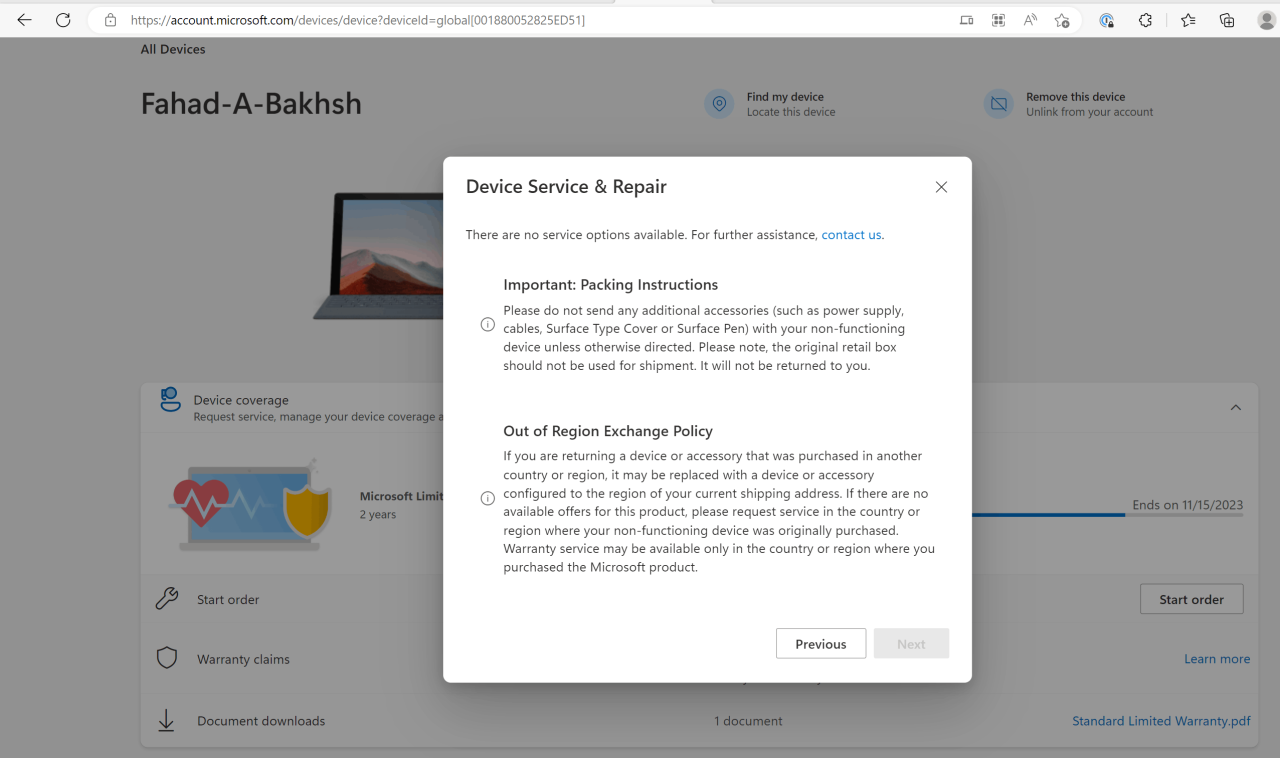Image resolution: width=1280 pixels, height=758 pixels.
Task: Open the Learn more warranty link
Action: click(1217, 659)
